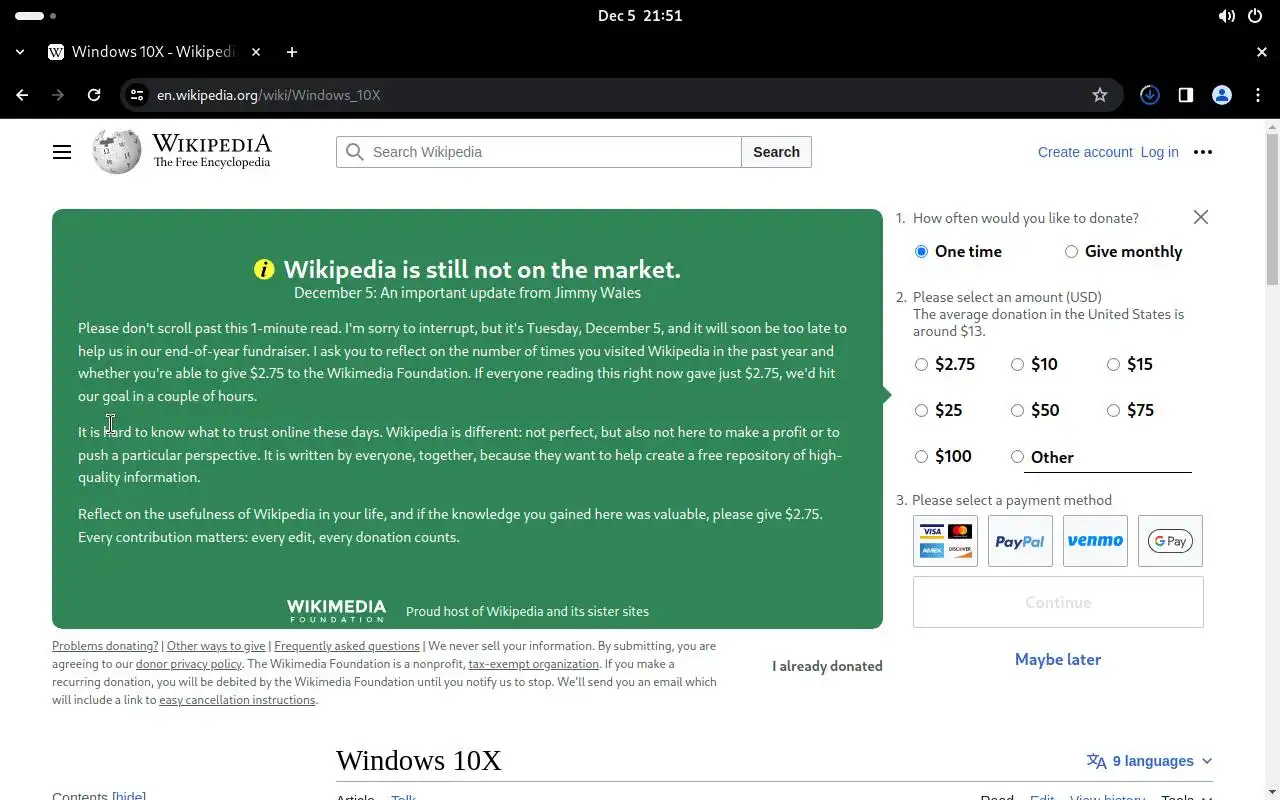Open the donor privacy policy link
The image size is (1280, 800).
click(189, 664)
